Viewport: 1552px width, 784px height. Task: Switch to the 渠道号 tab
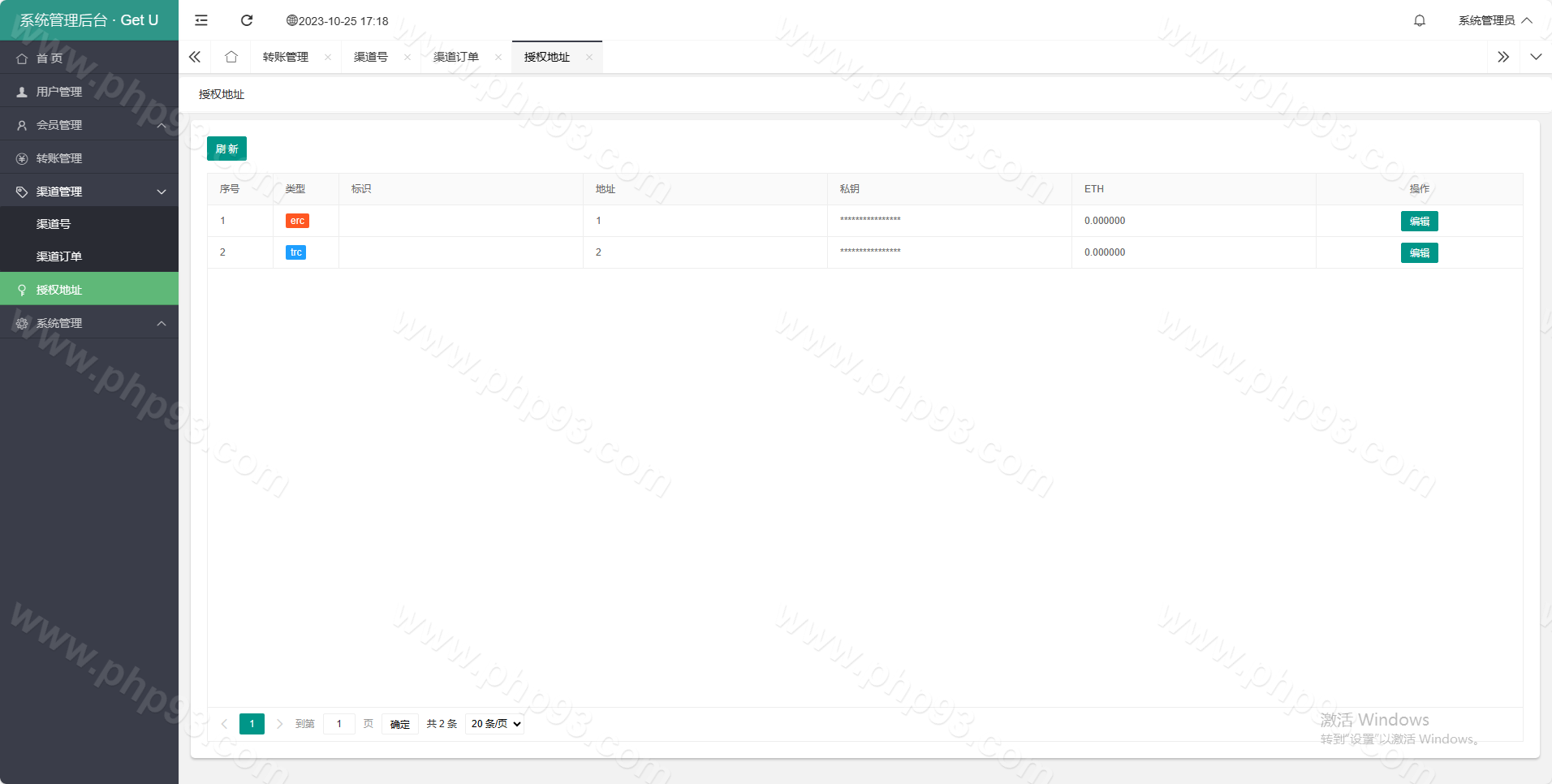click(371, 57)
